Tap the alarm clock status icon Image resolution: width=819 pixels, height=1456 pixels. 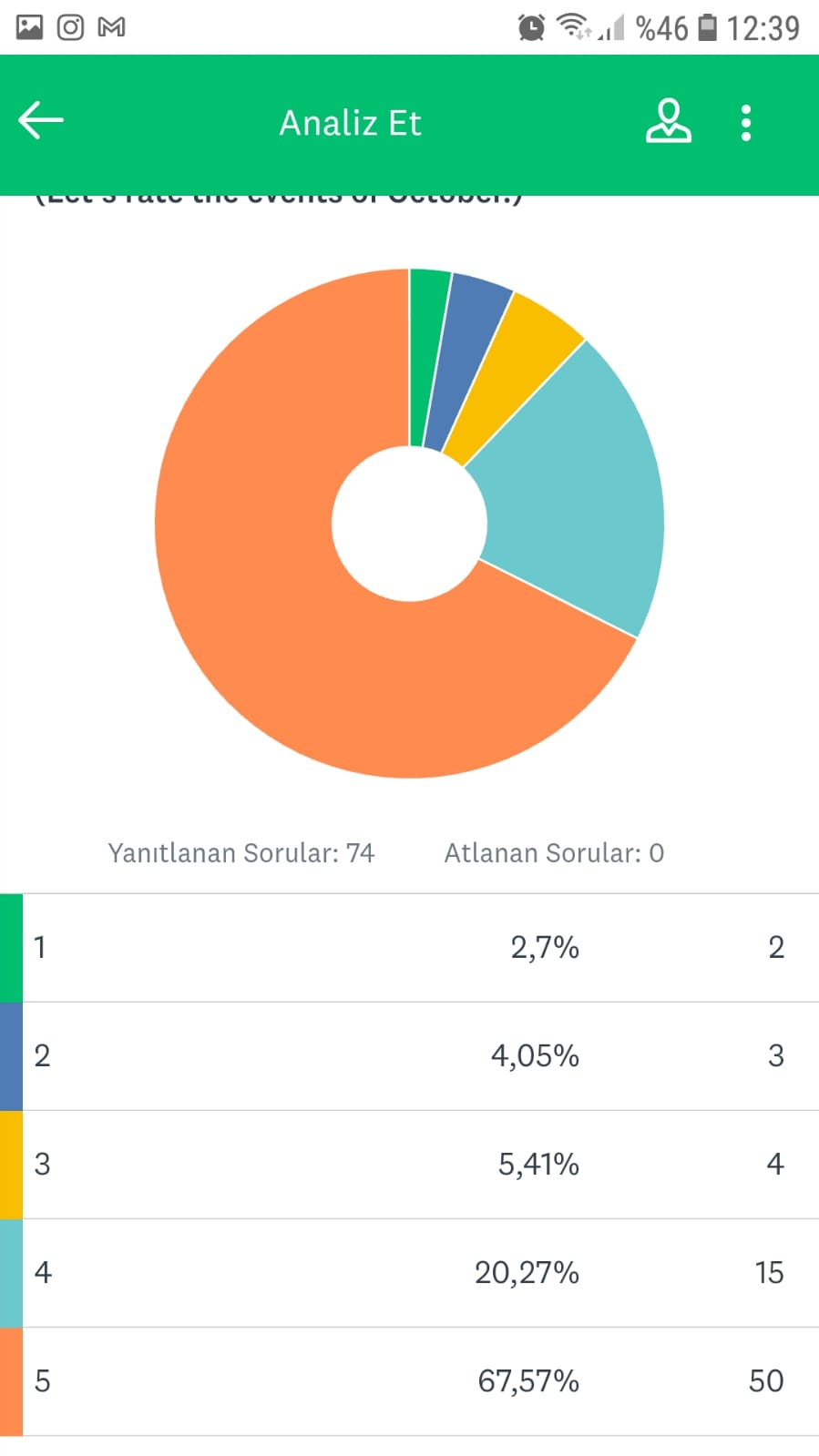tap(531, 26)
